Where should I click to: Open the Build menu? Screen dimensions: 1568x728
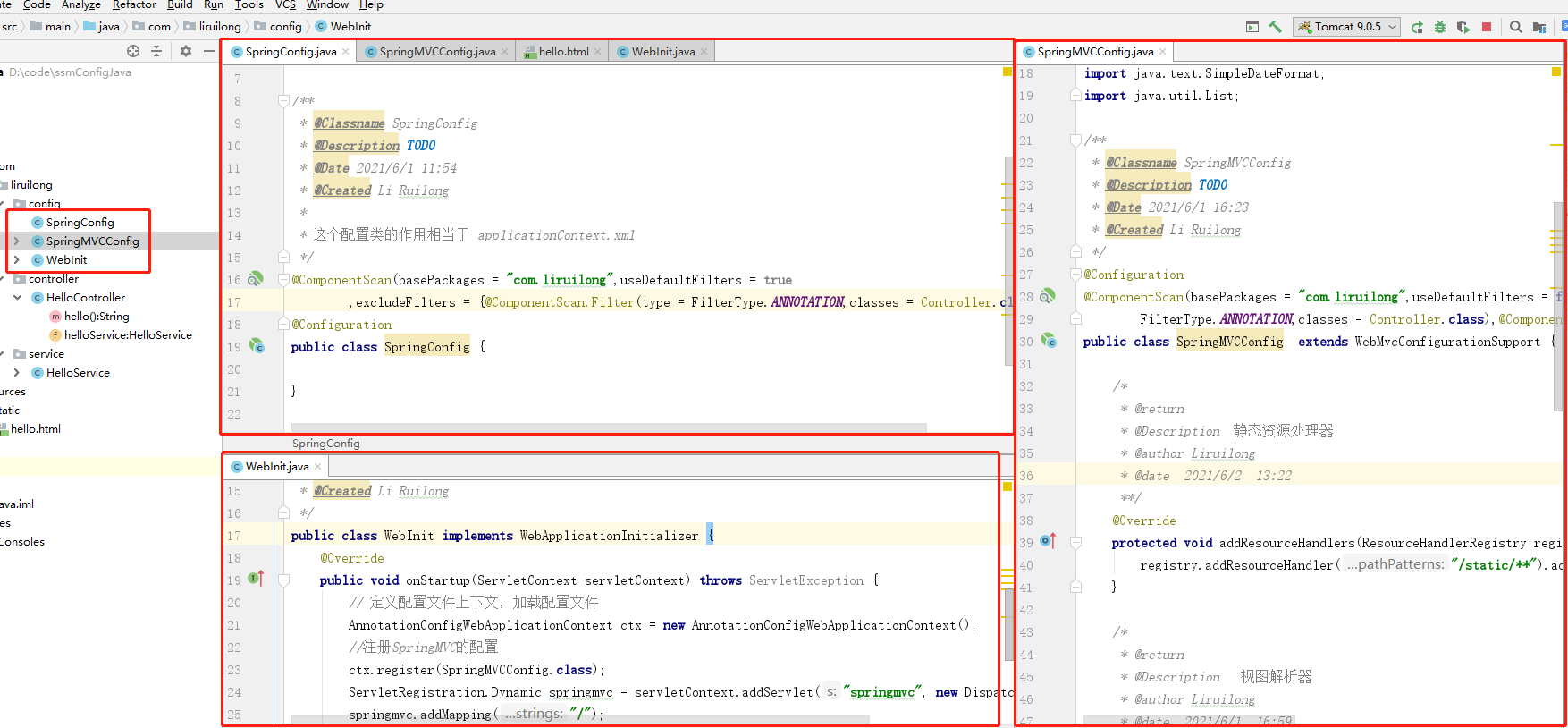coord(180,5)
